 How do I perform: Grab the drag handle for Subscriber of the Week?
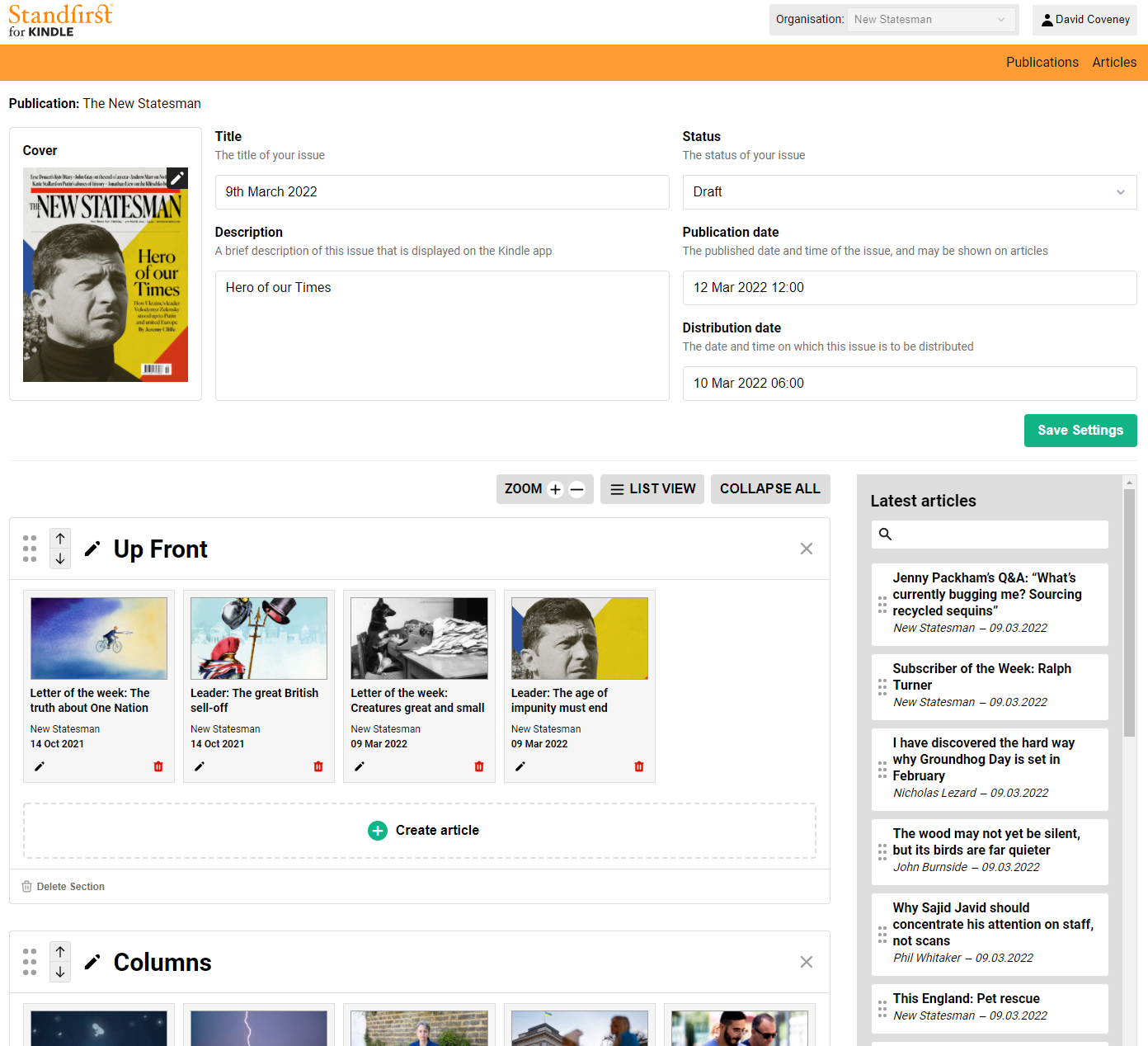pyautogui.click(x=882, y=687)
